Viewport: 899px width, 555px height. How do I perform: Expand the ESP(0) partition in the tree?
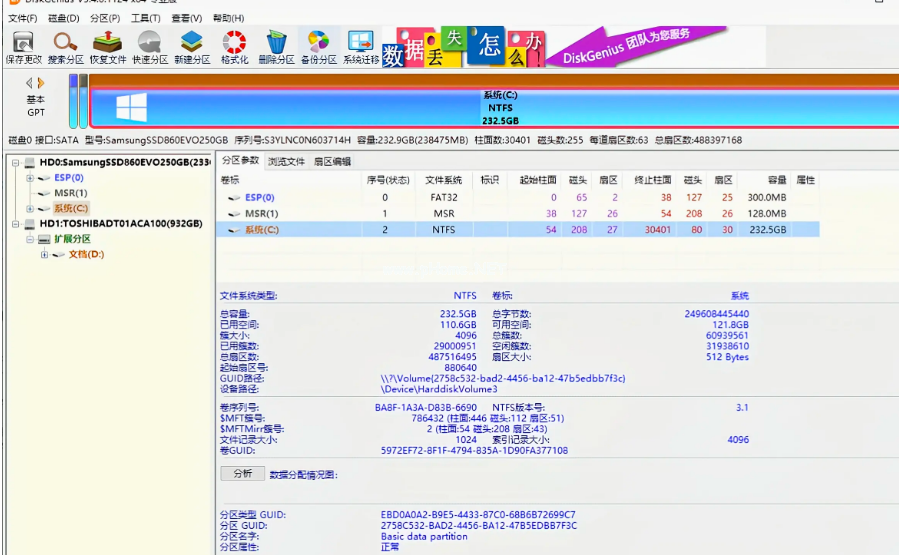coord(30,178)
